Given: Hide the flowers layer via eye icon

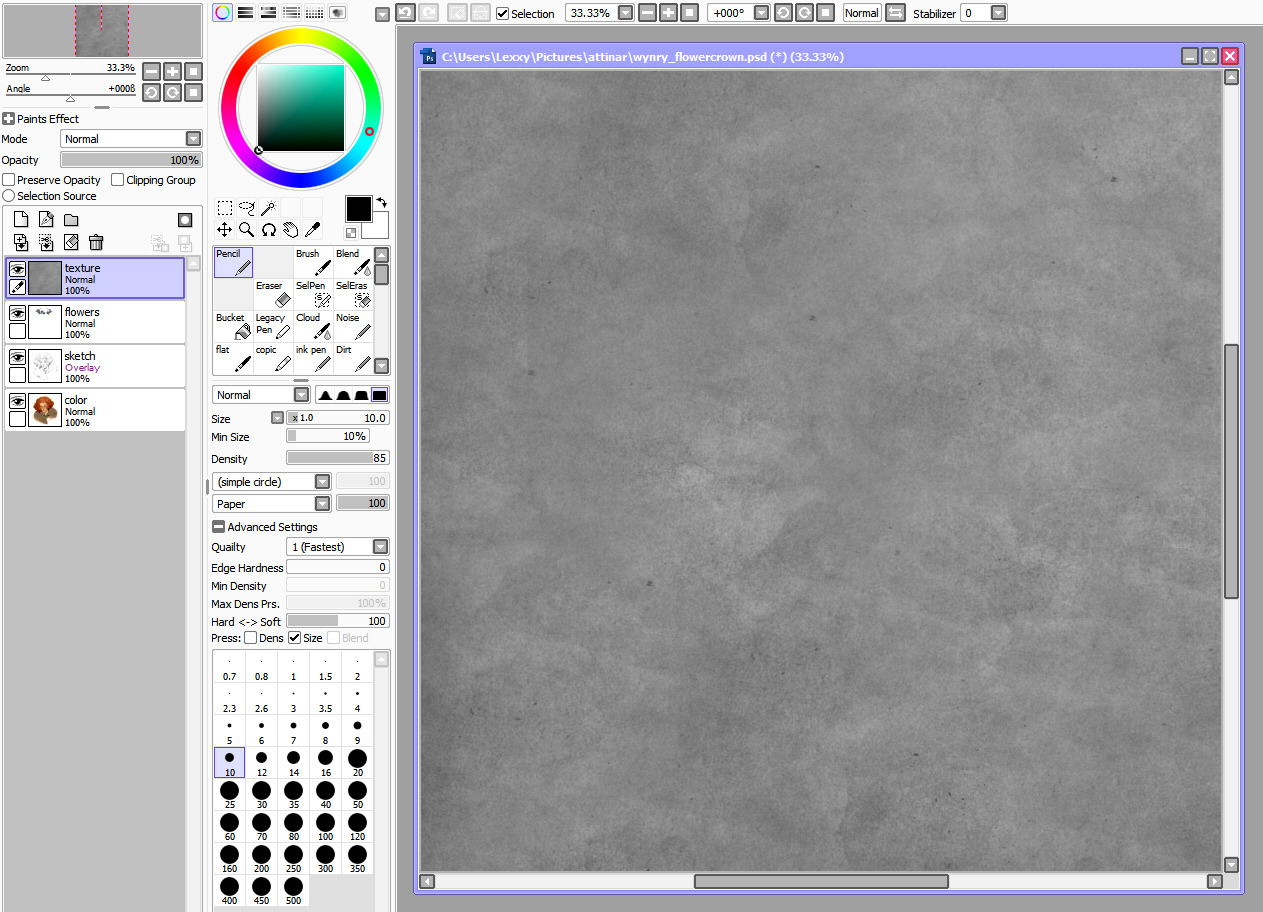Looking at the screenshot, I should 17,313.
